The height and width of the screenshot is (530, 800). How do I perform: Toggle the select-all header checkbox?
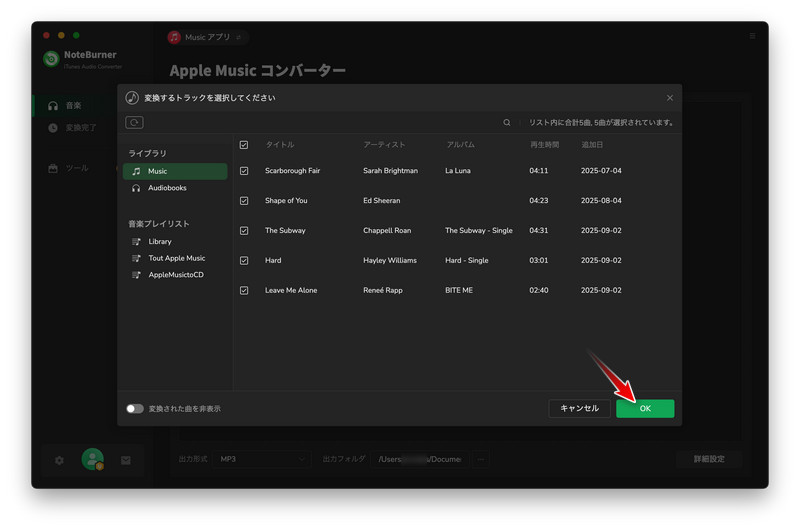244,145
